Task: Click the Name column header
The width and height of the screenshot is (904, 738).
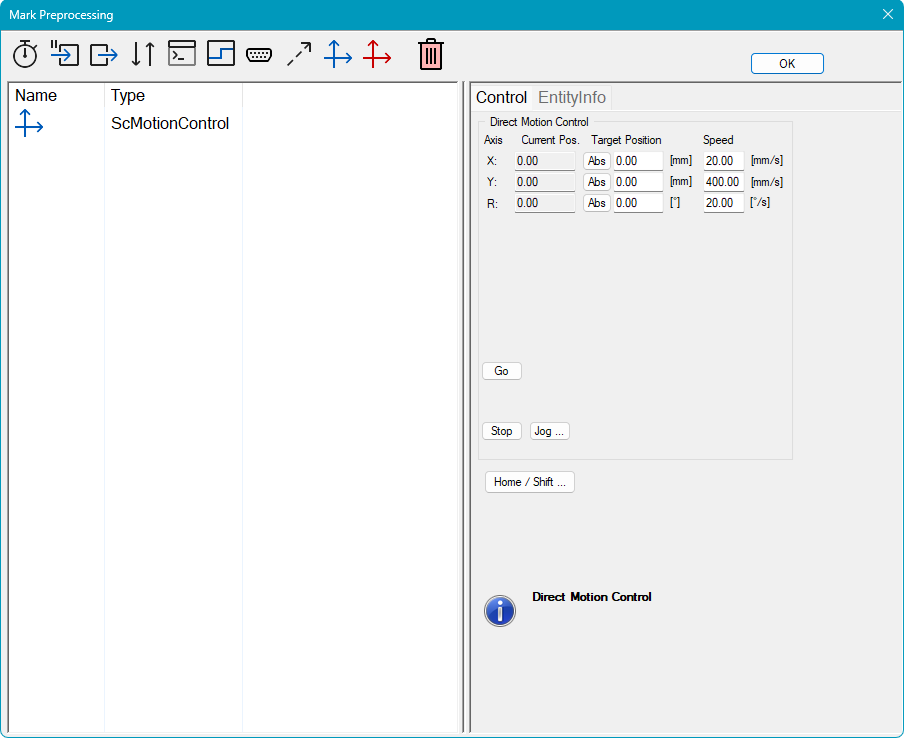Action: [x=56, y=95]
